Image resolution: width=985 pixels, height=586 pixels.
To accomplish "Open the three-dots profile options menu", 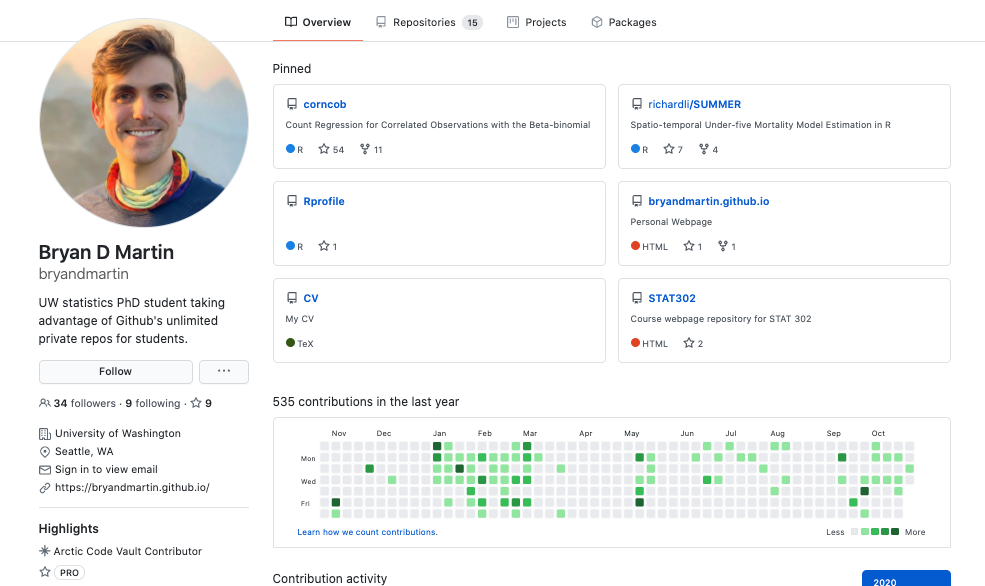I will tap(224, 372).
